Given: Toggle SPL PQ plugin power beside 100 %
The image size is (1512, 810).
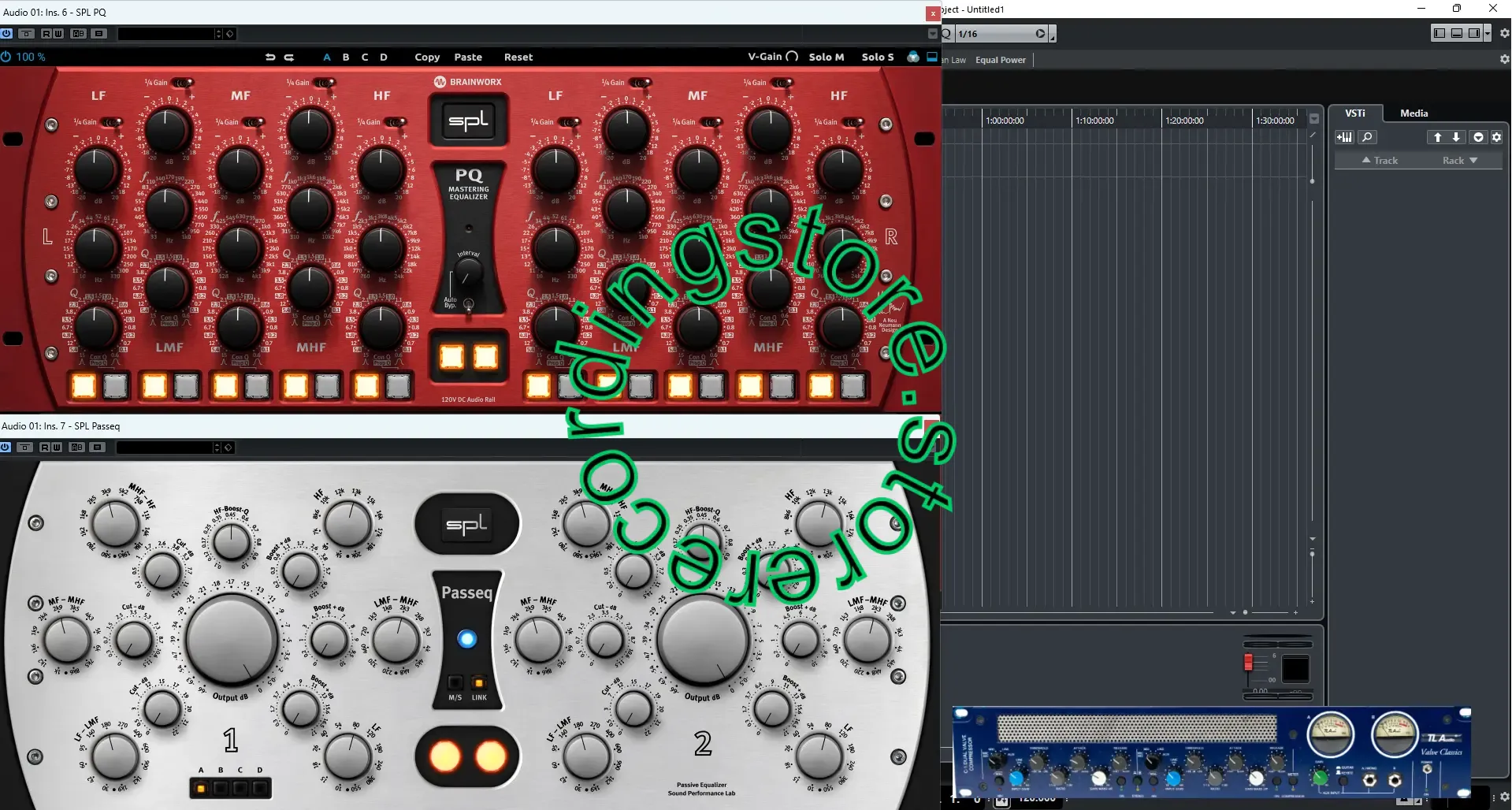Looking at the screenshot, I should [6, 57].
